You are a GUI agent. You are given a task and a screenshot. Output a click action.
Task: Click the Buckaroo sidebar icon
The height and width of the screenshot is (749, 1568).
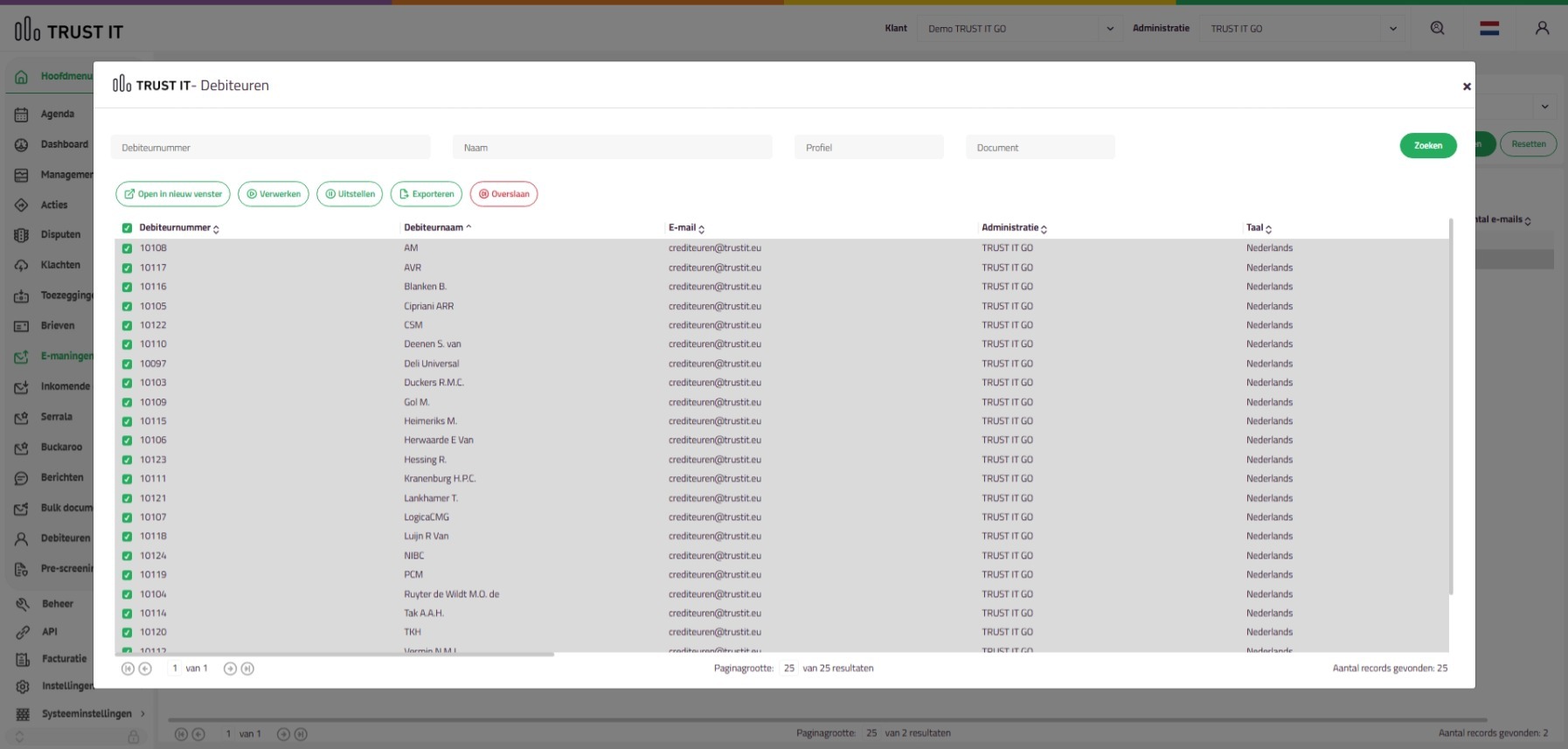22,448
